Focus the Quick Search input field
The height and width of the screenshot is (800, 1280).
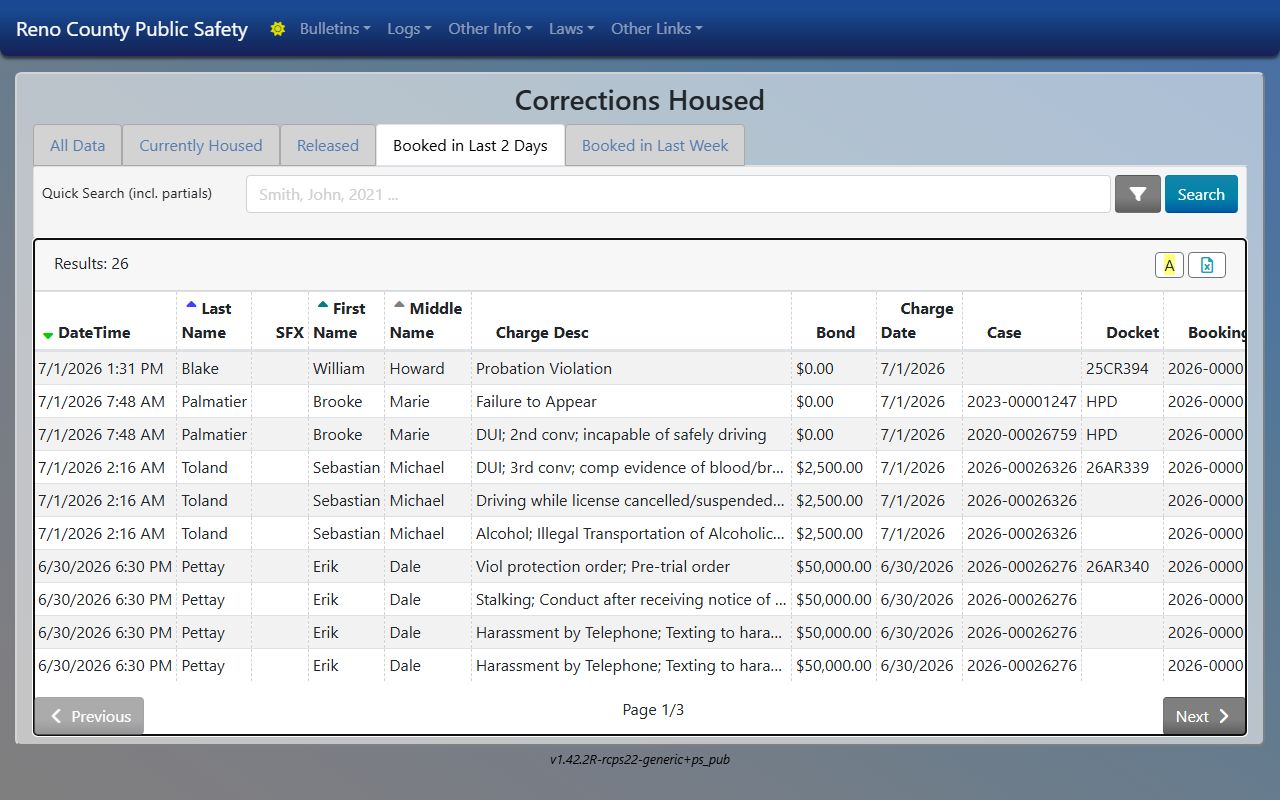point(678,194)
